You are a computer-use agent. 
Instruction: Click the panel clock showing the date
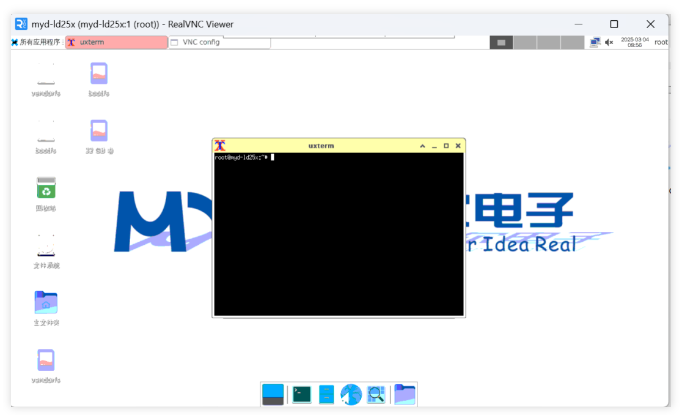[635, 42]
